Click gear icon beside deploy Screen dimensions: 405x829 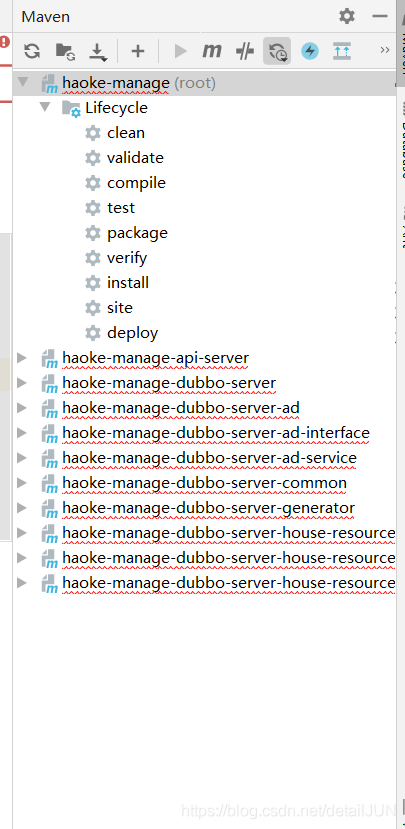[93, 333]
